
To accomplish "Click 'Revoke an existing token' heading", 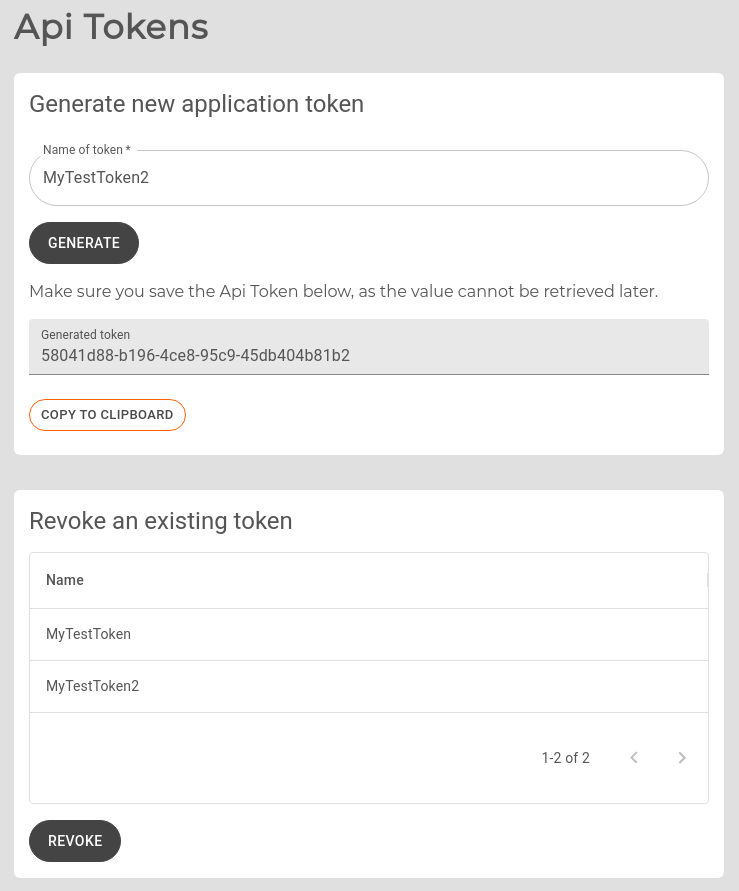I will pos(160,521).
